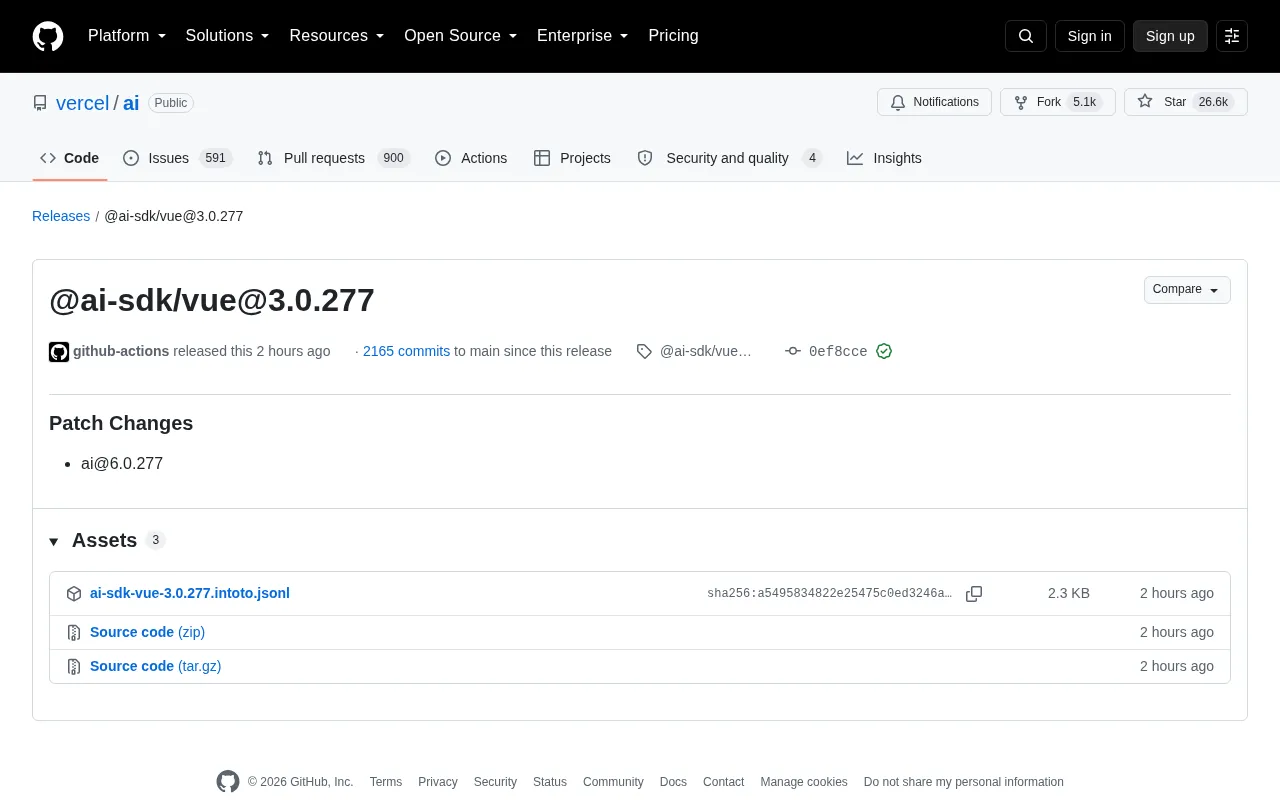Click the GitHub logo in header

[x=48, y=36]
